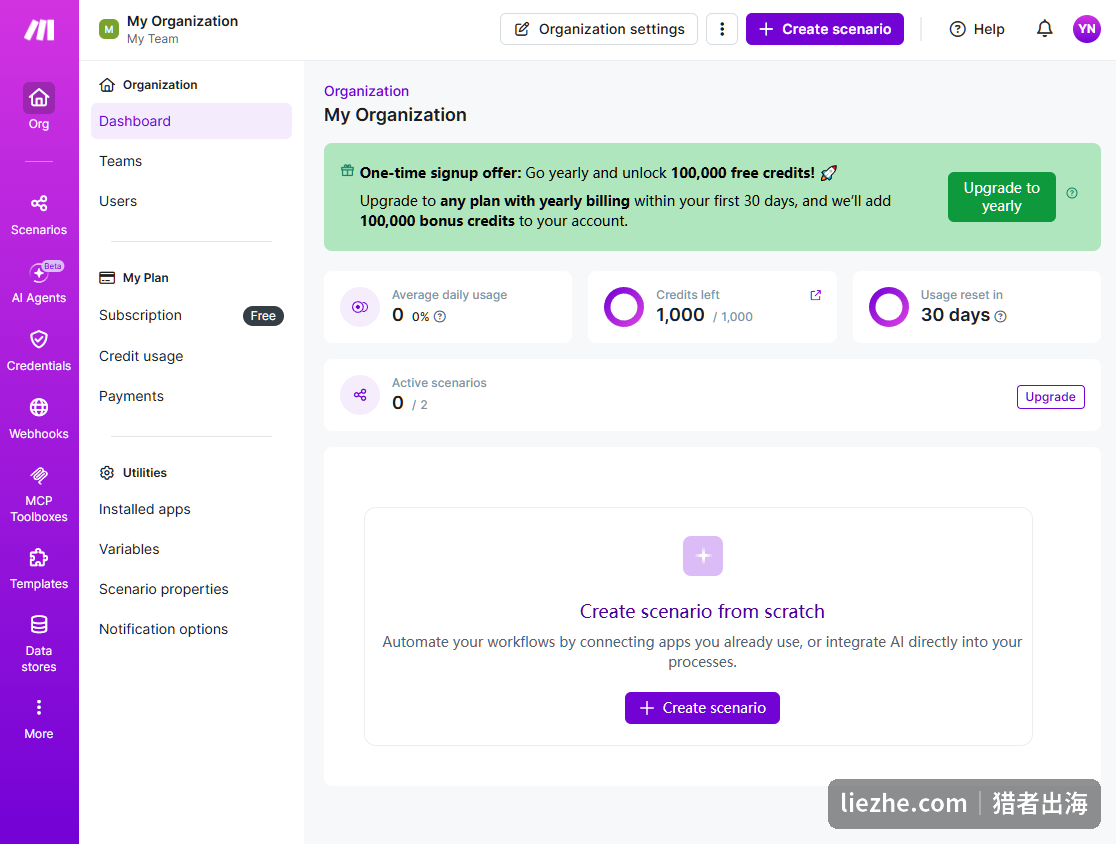Select Dashboard in the organization menu
The width and height of the screenshot is (1116, 844).
click(x=191, y=121)
